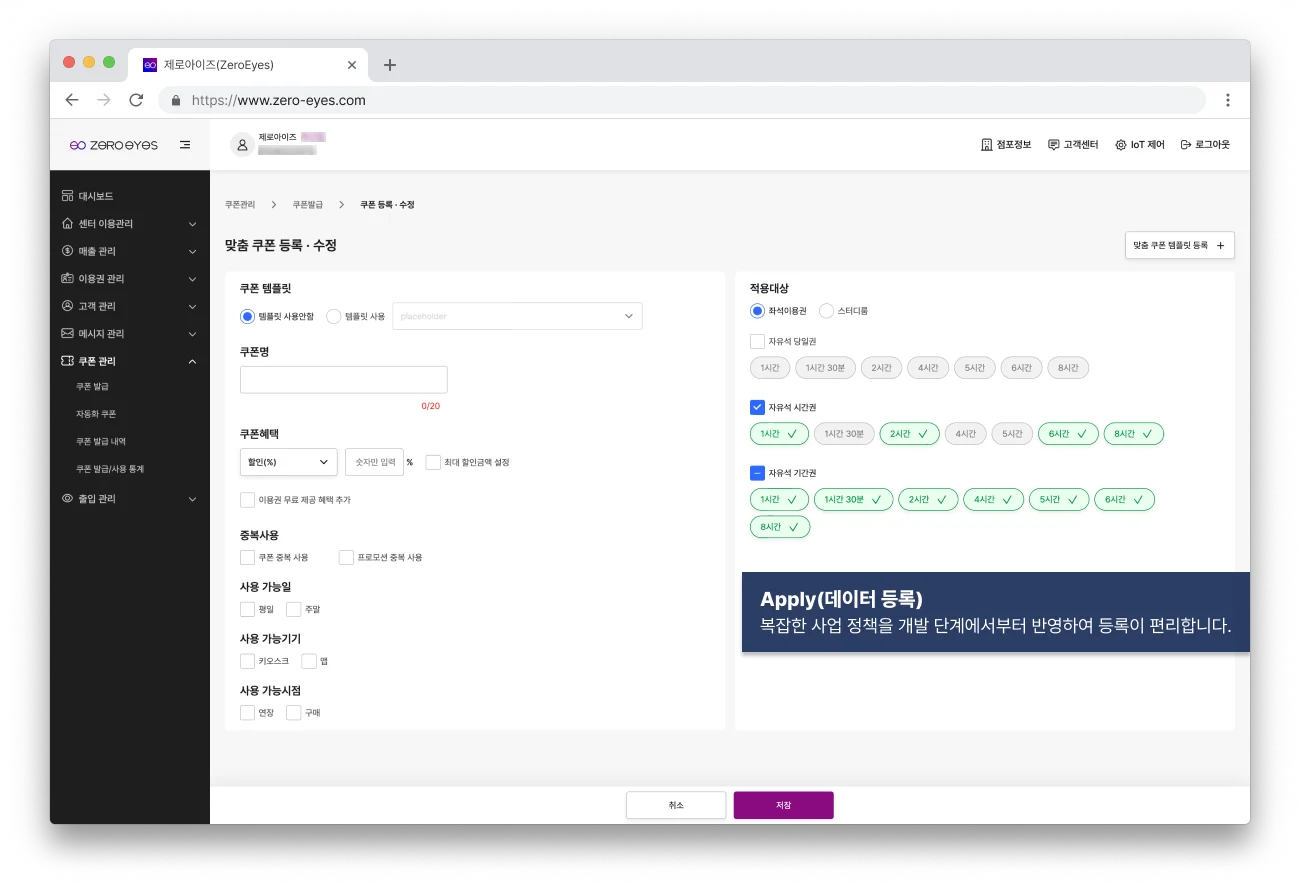This screenshot has width=1300, height=884.
Task: Enable the 쿠폰 중복 사용 checkbox
Action: pos(247,557)
